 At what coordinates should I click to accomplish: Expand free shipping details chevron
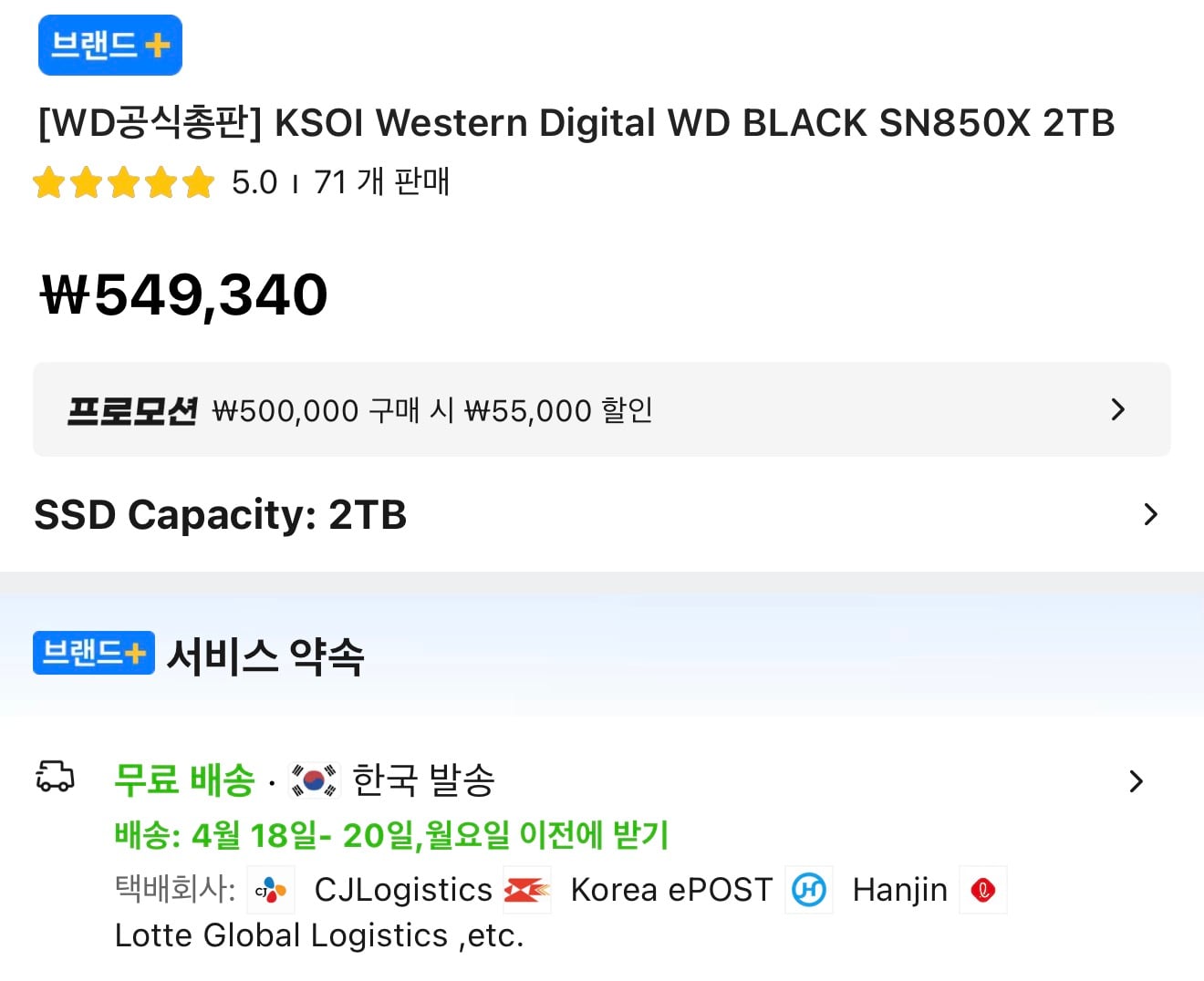coord(1136,781)
